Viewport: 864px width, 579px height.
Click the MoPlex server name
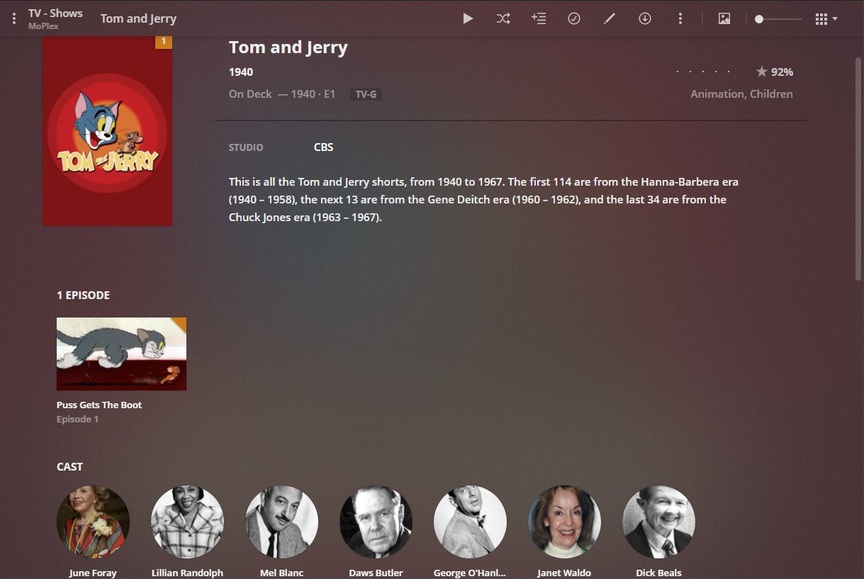tap(44, 26)
